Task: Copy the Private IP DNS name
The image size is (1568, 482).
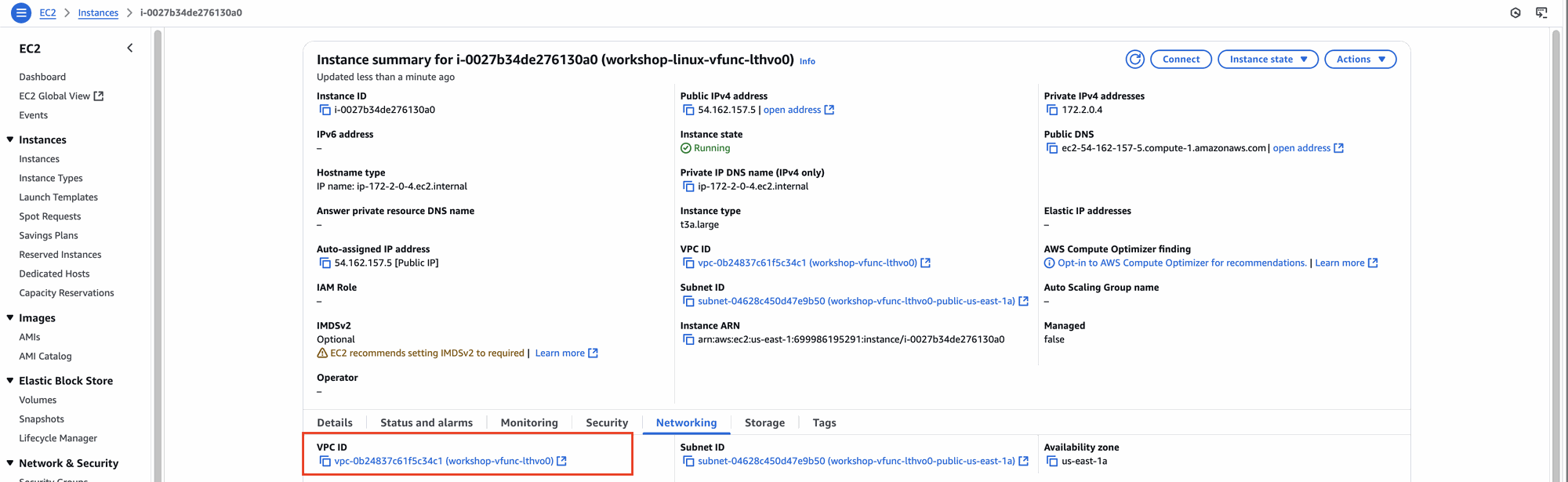Action: [688, 187]
